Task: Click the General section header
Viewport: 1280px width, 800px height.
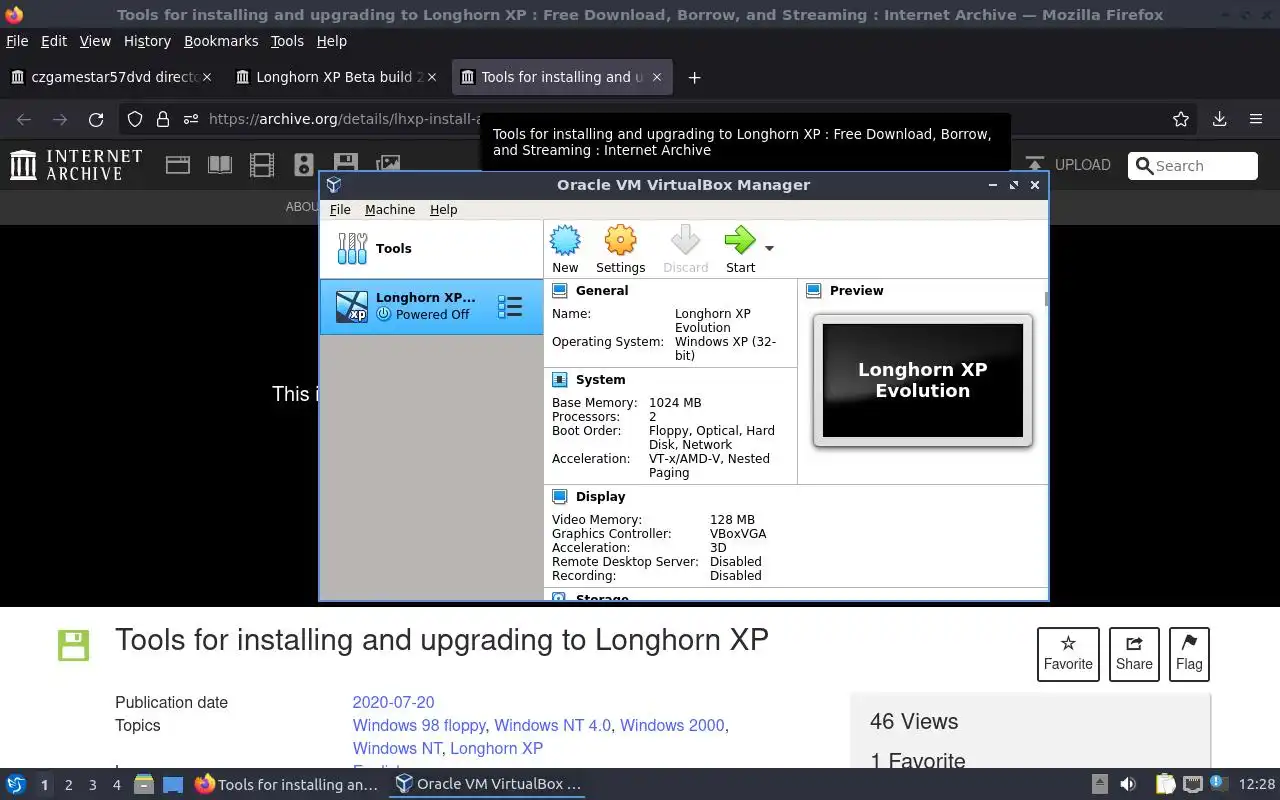Action: click(602, 290)
